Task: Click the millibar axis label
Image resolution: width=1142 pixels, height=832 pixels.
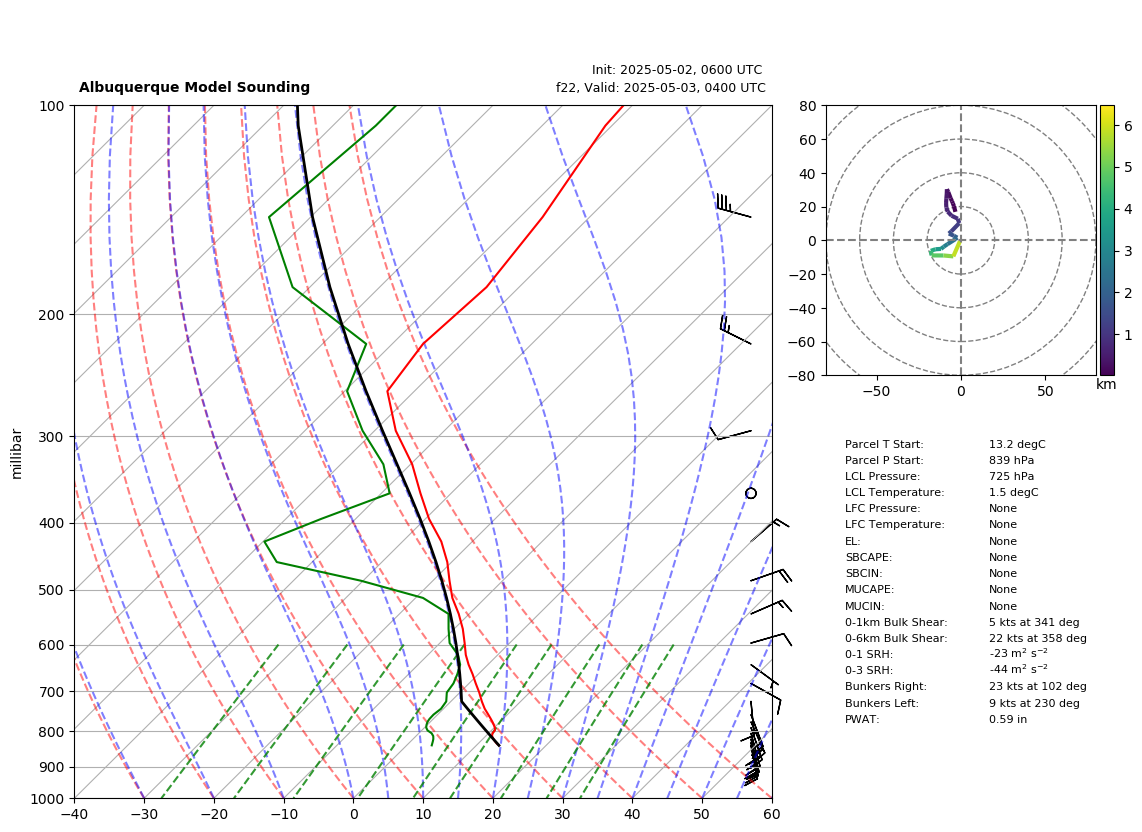Action: click(17, 455)
